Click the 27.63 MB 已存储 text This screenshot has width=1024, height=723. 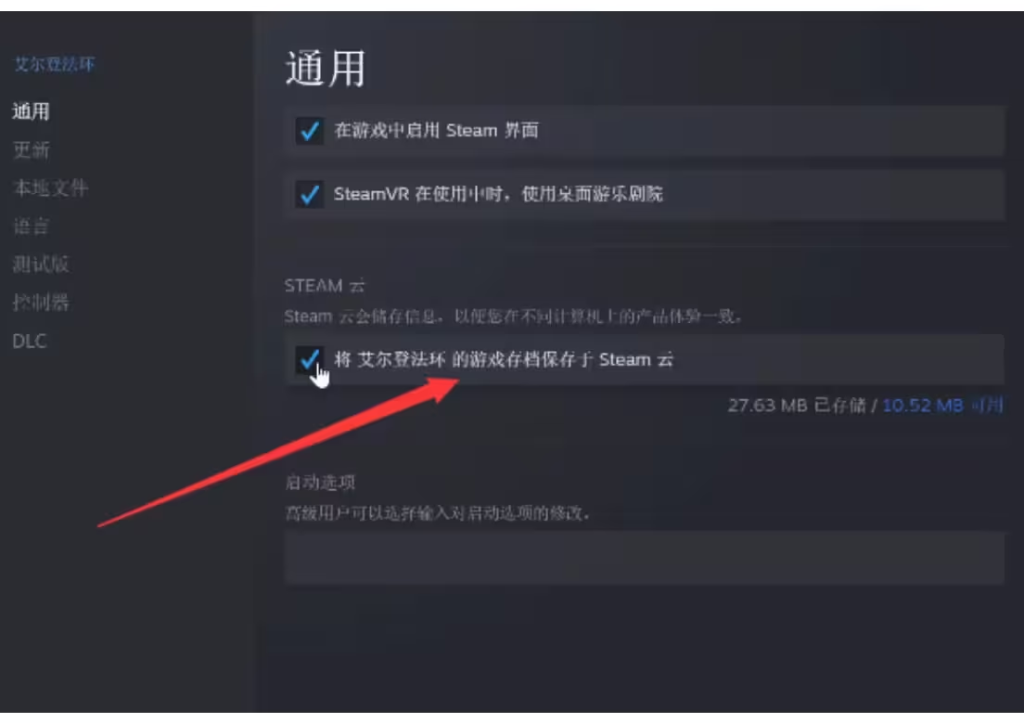(797, 406)
